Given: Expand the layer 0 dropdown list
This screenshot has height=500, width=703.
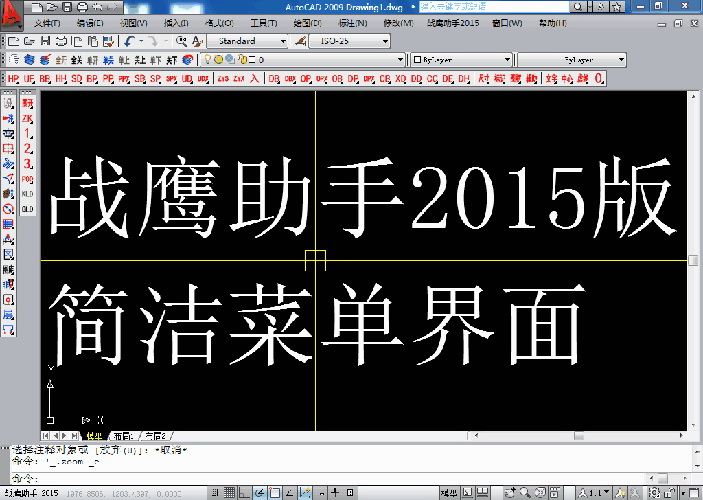Looking at the screenshot, I should 401,60.
